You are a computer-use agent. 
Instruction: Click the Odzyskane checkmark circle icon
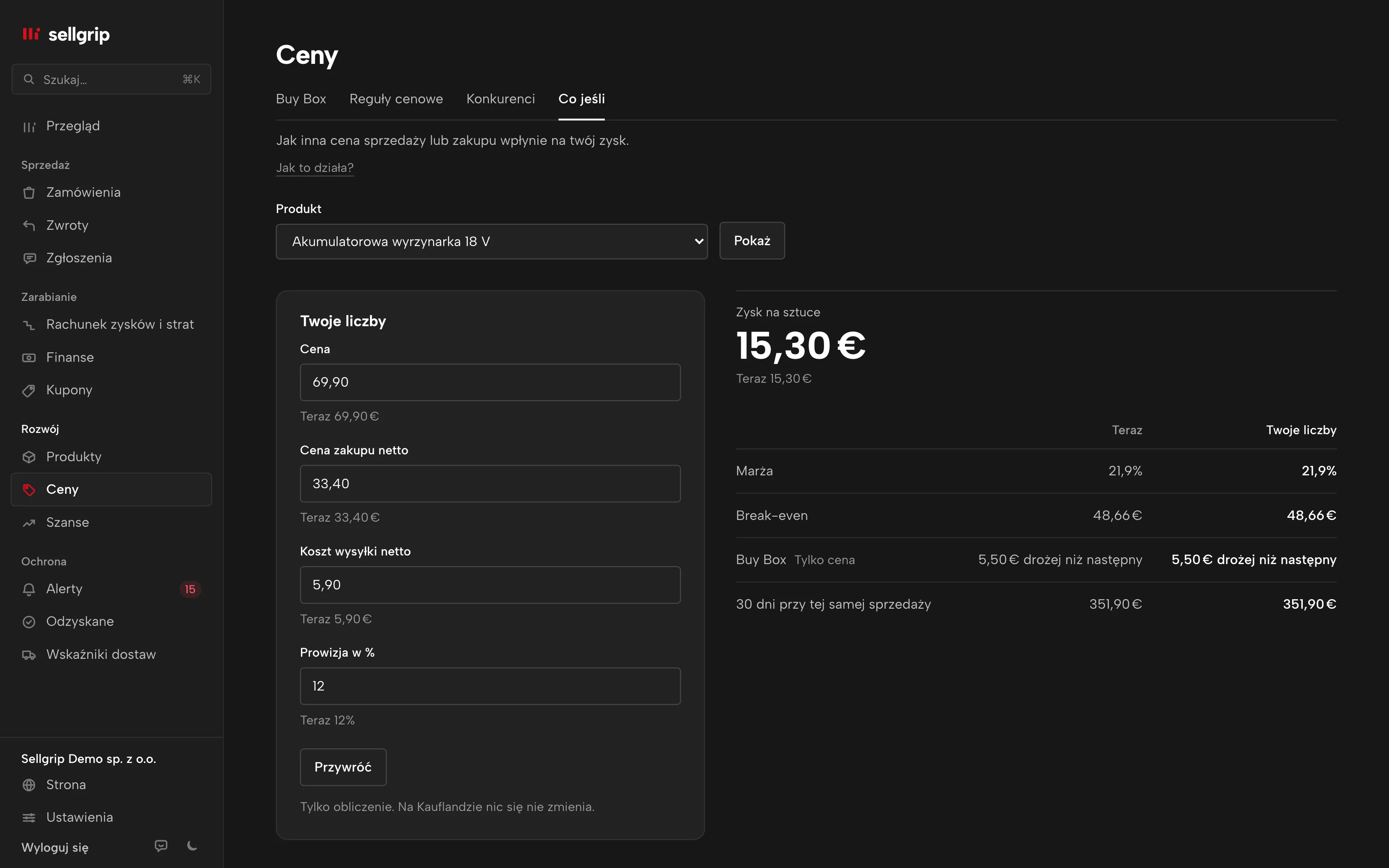[29, 622]
